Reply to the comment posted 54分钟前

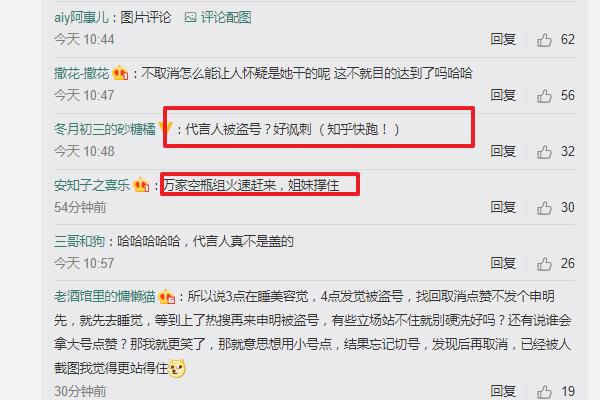(x=503, y=207)
